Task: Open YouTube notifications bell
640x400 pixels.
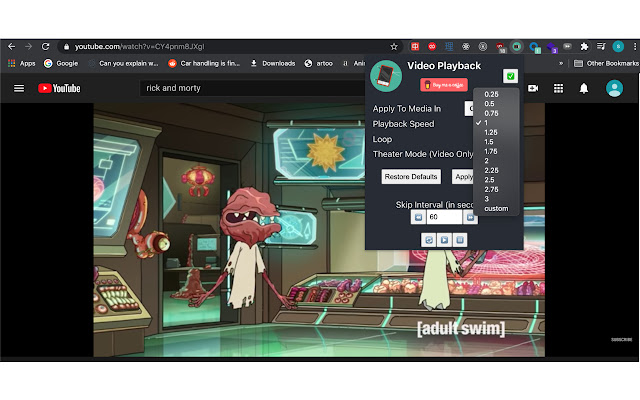Action: pos(584,88)
